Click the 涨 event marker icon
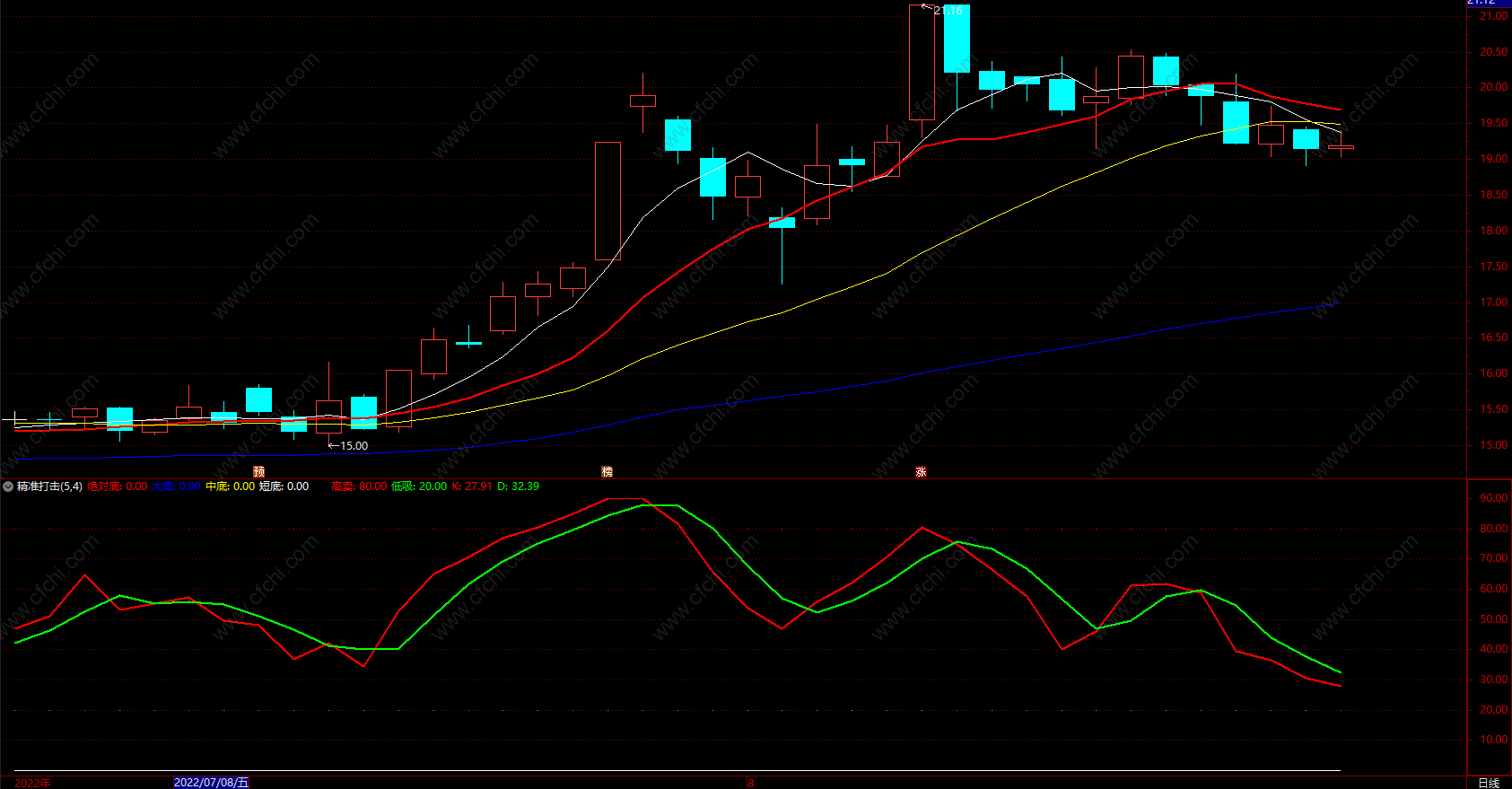The width and height of the screenshot is (1512, 789). pyautogui.click(x=921, y=471)
